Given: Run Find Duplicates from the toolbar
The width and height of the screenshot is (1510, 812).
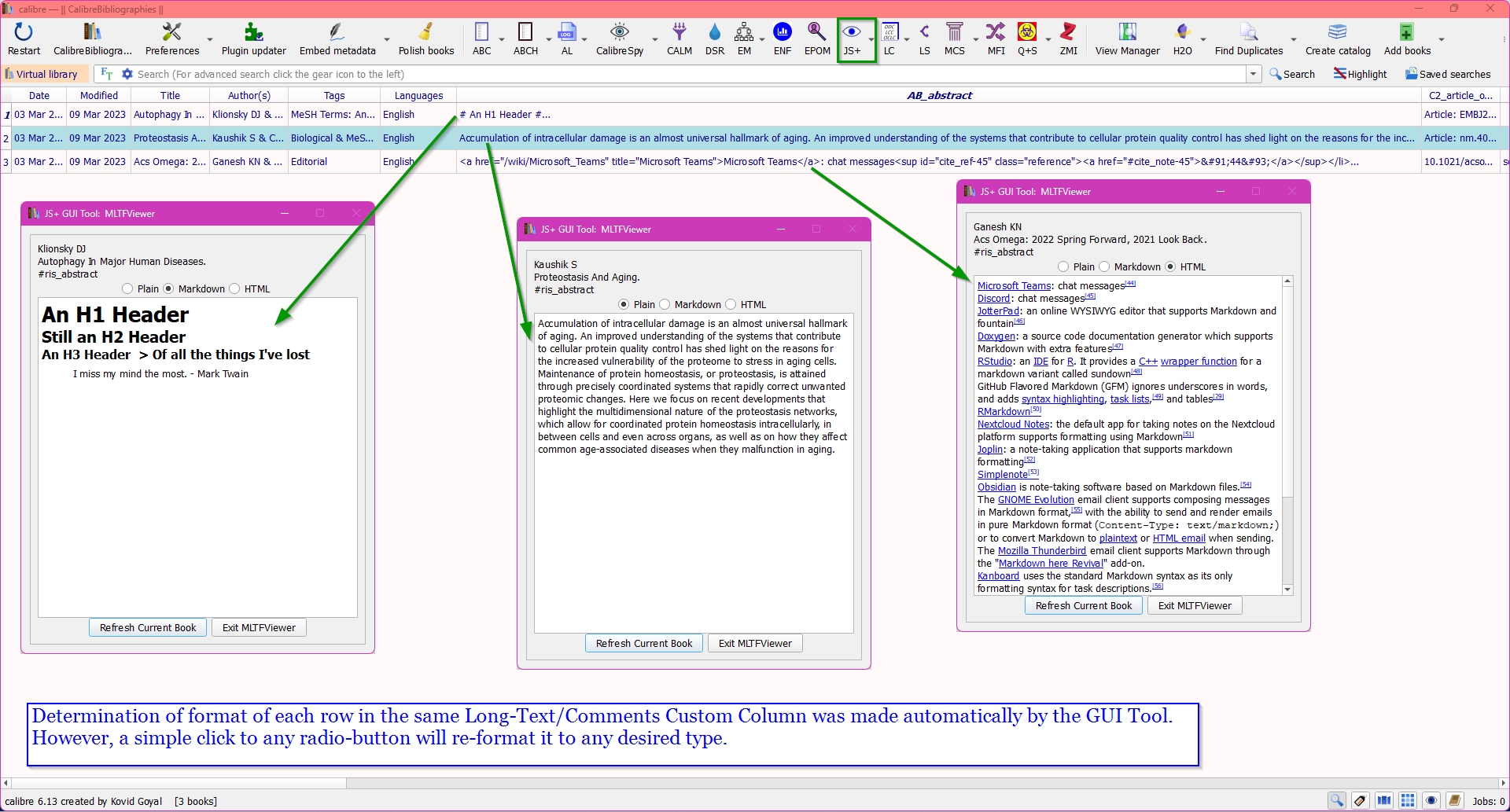Looking at the screenshot, I should (1249, 39).
